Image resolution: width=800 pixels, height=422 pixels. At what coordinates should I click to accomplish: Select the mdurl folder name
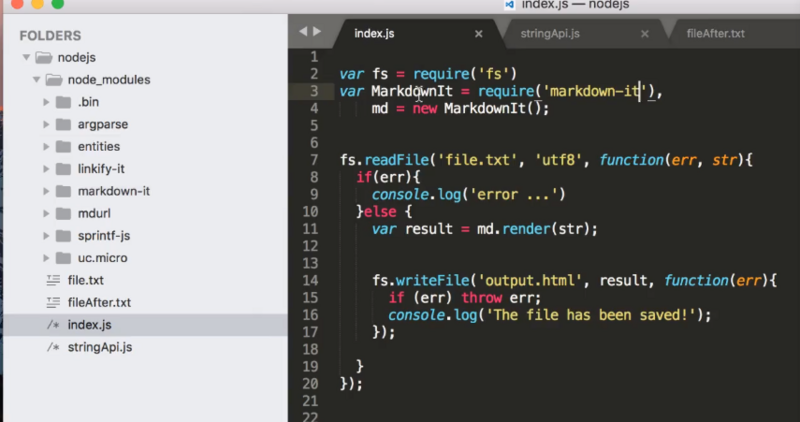[94, 213]
